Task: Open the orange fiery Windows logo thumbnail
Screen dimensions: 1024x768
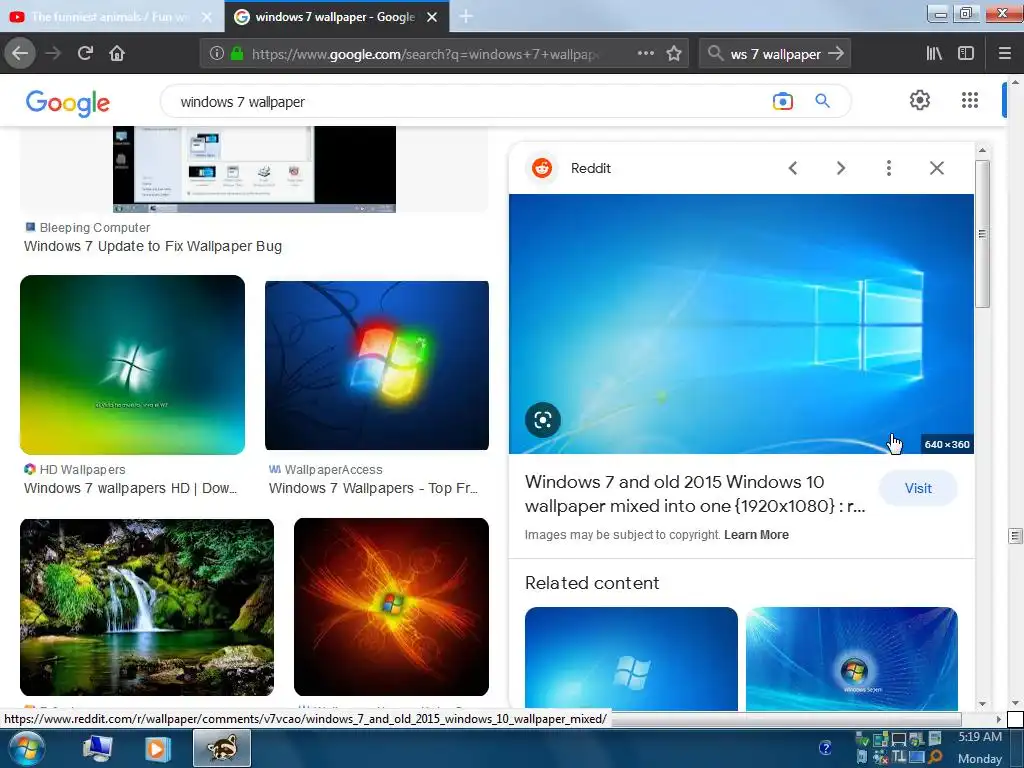Action: pos(391,607)
